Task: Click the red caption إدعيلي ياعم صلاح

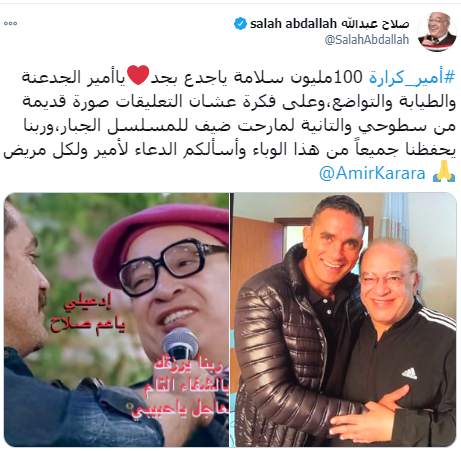Action: (88, 313)
